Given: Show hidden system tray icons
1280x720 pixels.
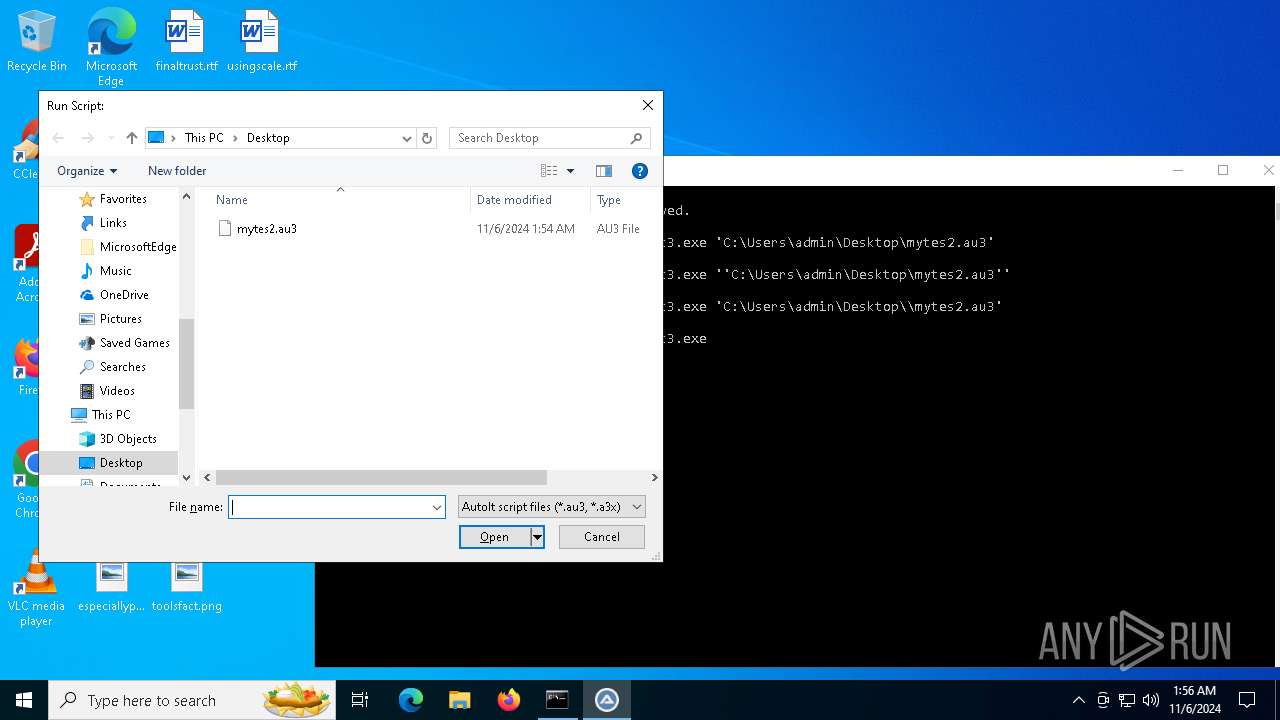Looking at the screenshot, I should point(1078,700).
